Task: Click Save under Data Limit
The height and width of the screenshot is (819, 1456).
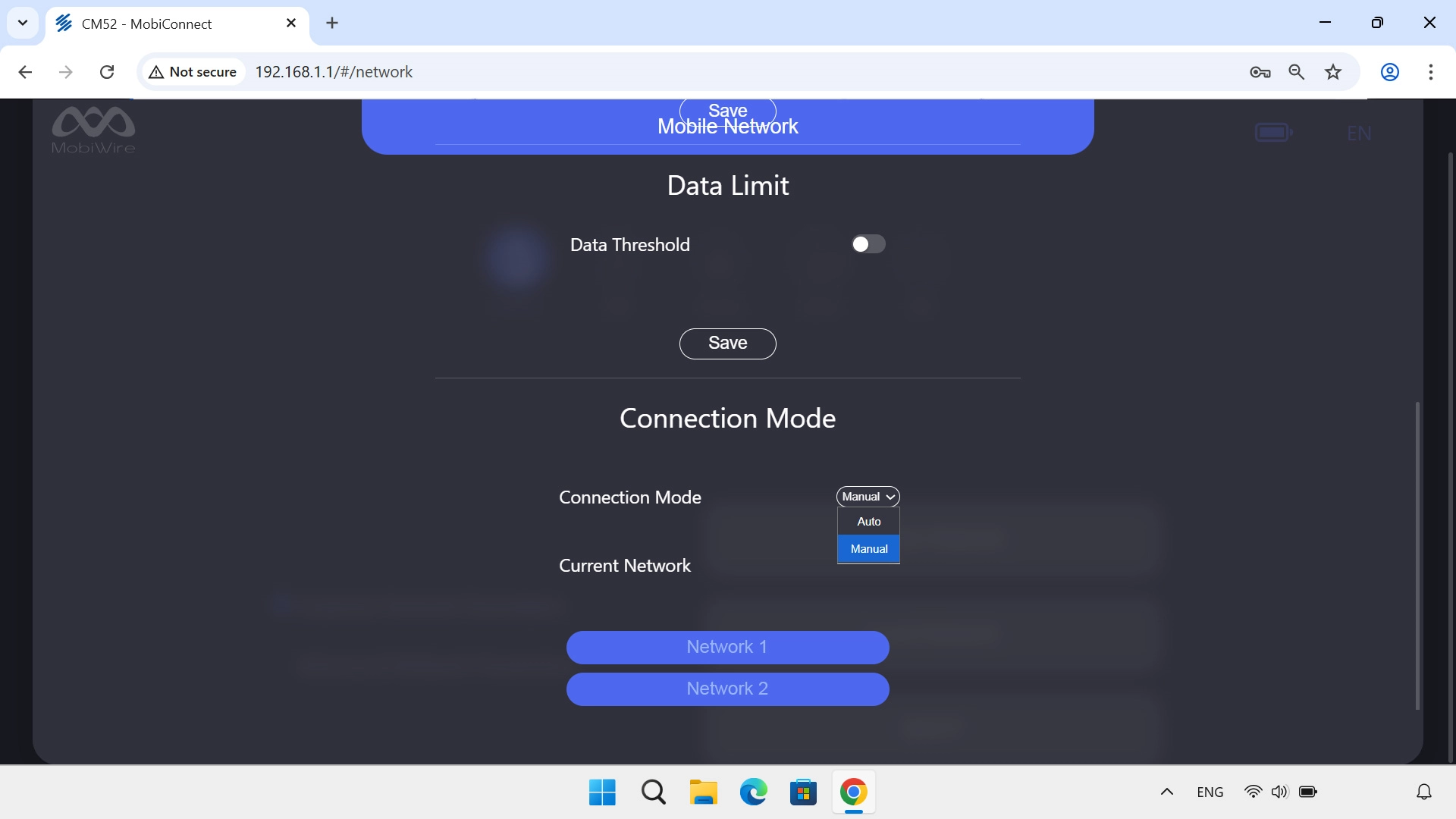Action: (x=727, y=344)
